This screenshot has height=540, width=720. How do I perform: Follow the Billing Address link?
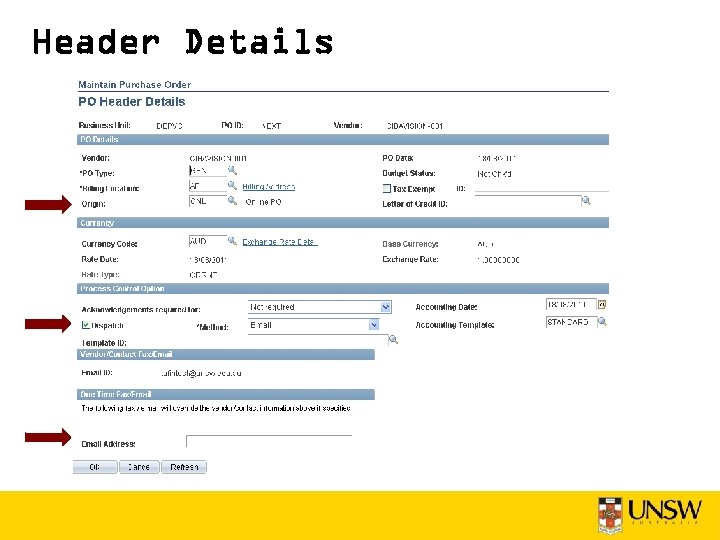point(269,187)
